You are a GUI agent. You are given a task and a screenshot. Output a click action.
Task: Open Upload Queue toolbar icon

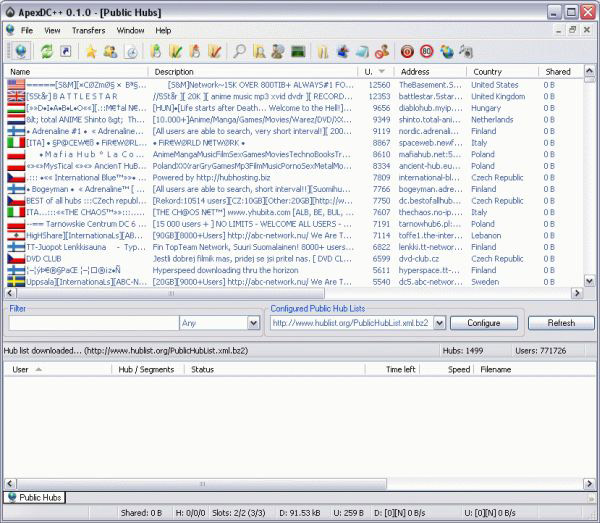point(195,52)
